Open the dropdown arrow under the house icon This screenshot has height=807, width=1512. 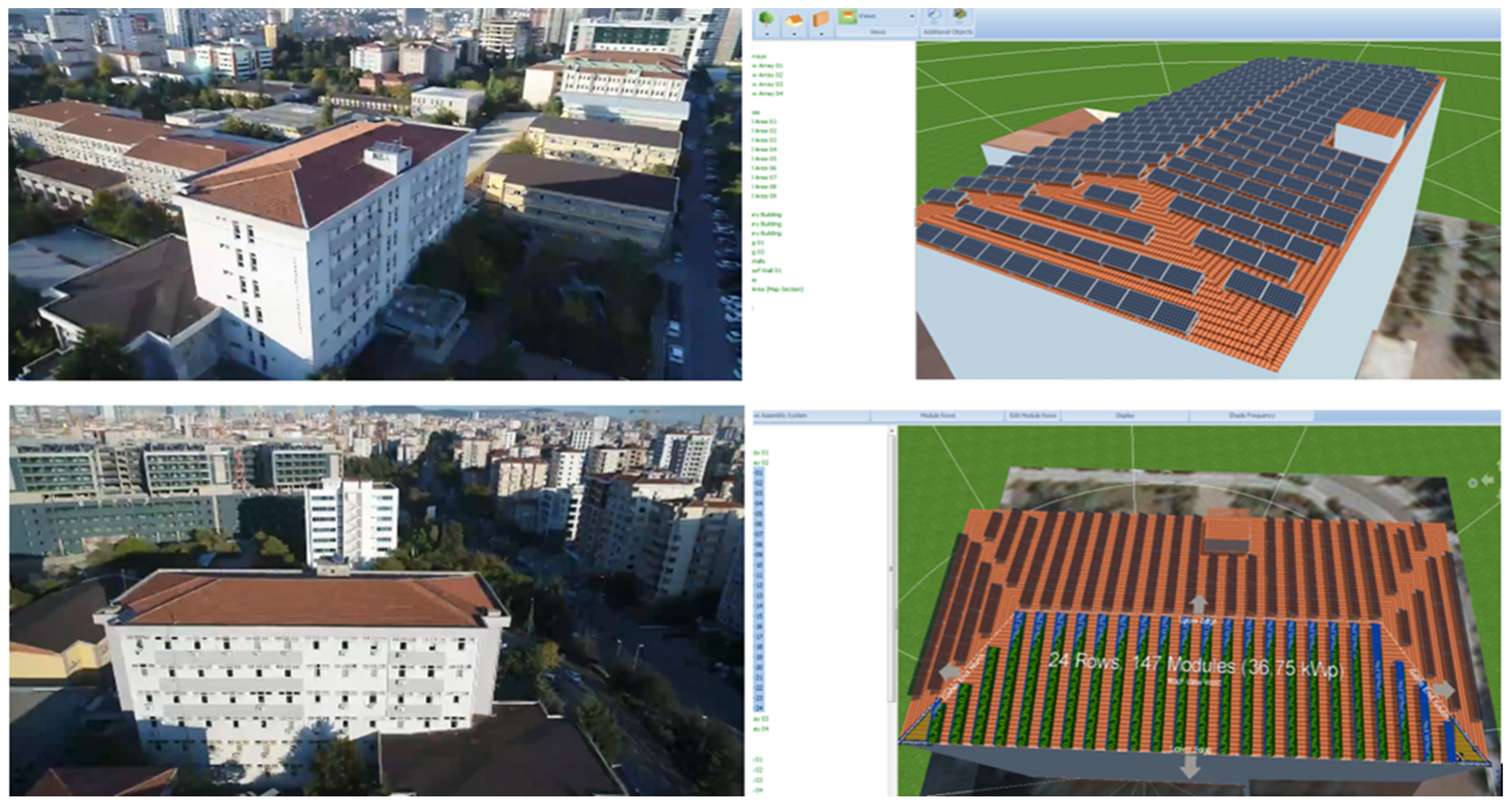point(794,34)
